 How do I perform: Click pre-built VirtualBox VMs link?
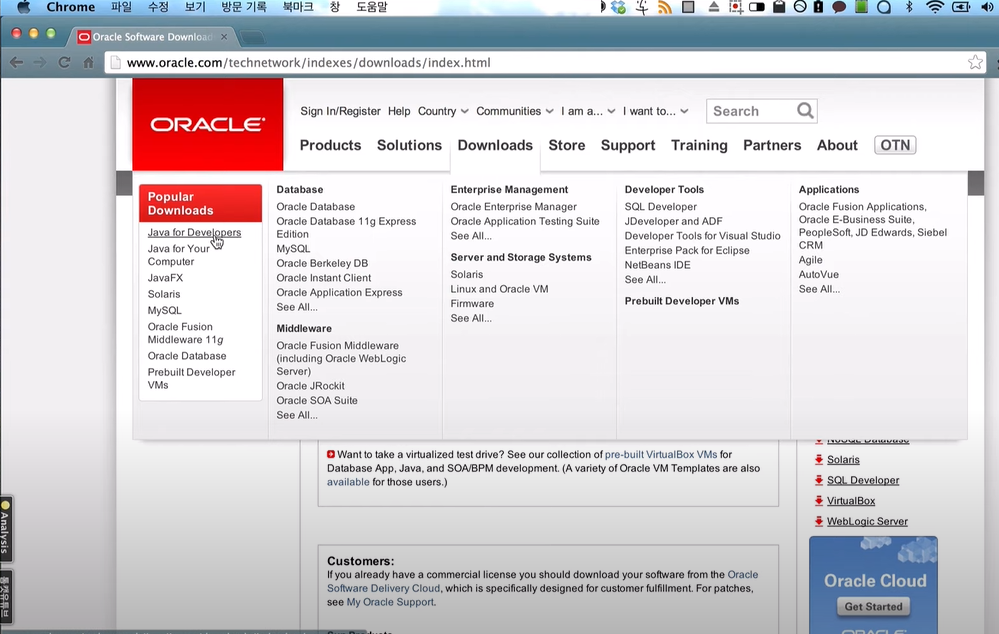pyautogui.click(x=661, y=454)
